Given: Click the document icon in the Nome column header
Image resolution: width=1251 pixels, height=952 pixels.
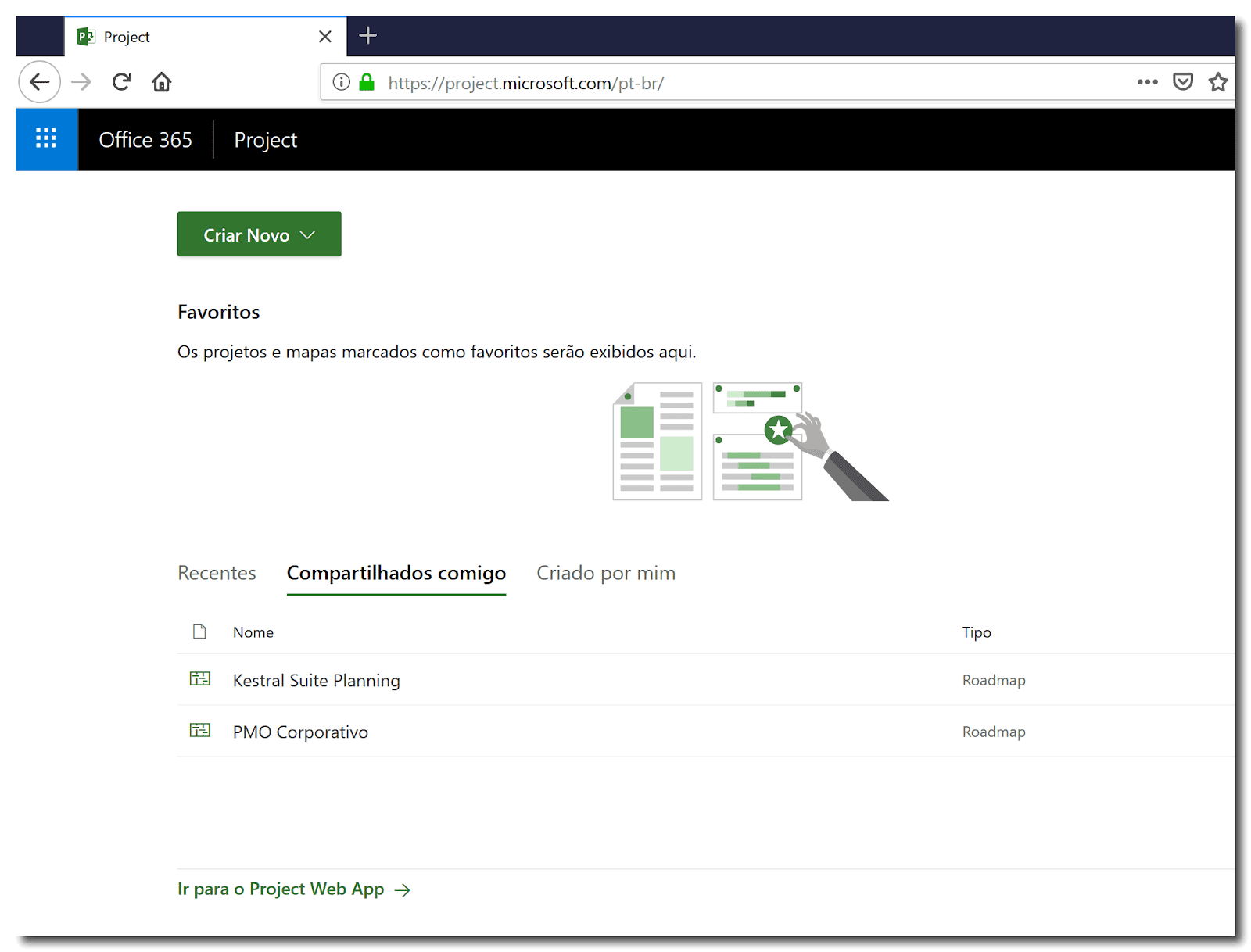Looking at the screenshot, I should [199, 631].
